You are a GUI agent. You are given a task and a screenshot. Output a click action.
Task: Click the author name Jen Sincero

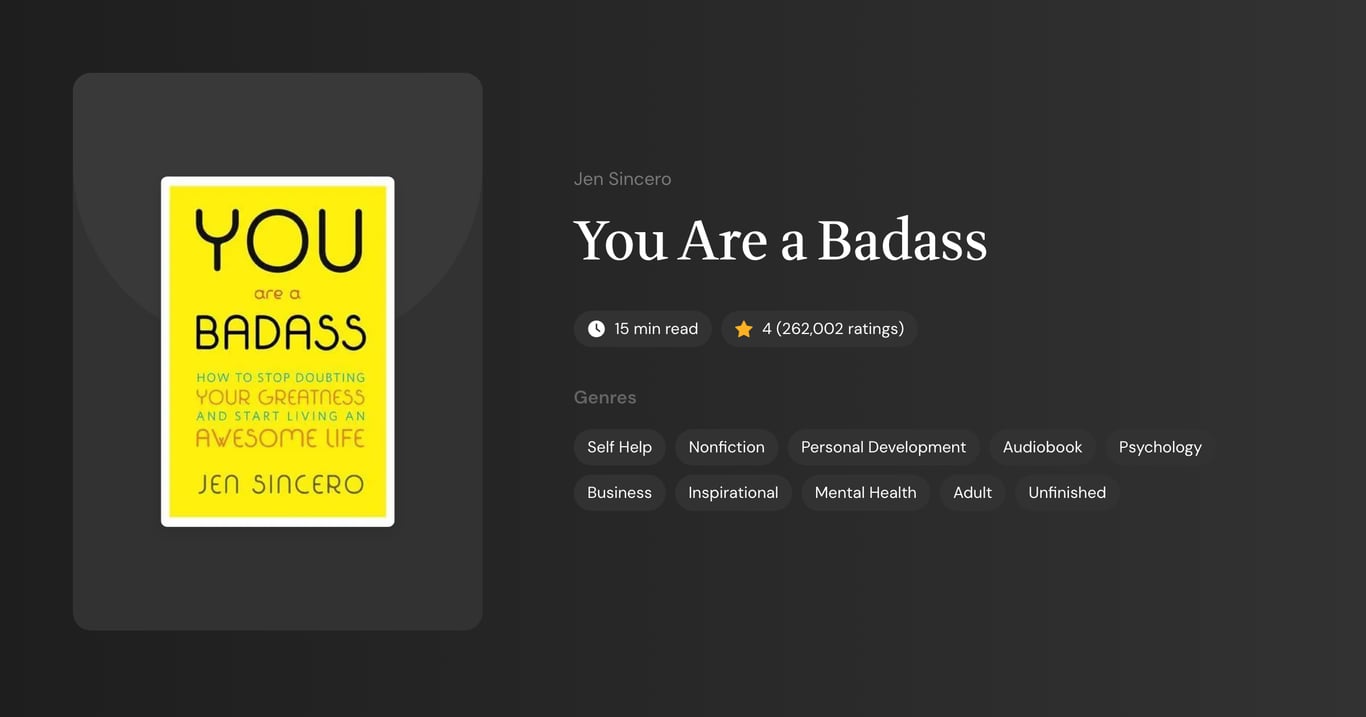622,178
